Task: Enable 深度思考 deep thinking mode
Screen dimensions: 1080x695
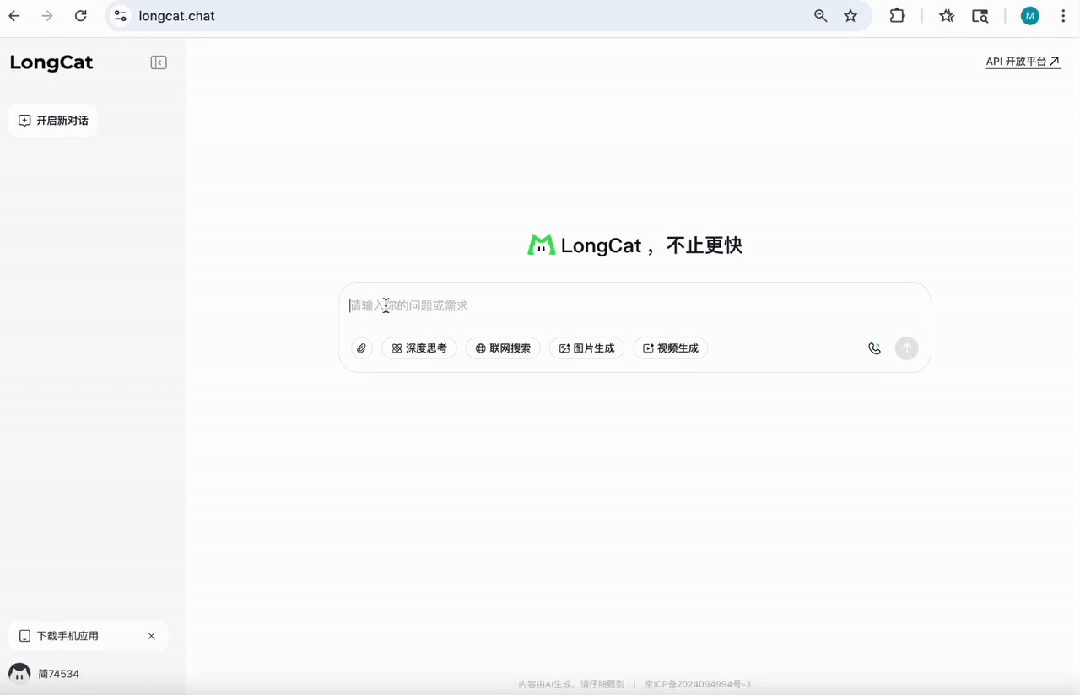Action: pos(419,348)
